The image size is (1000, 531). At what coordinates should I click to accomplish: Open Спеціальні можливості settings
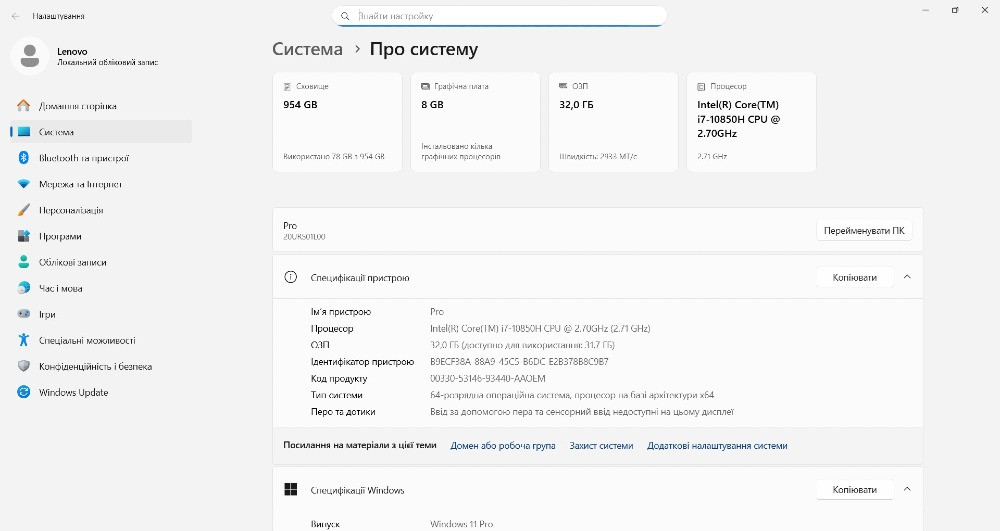(101, 340)
